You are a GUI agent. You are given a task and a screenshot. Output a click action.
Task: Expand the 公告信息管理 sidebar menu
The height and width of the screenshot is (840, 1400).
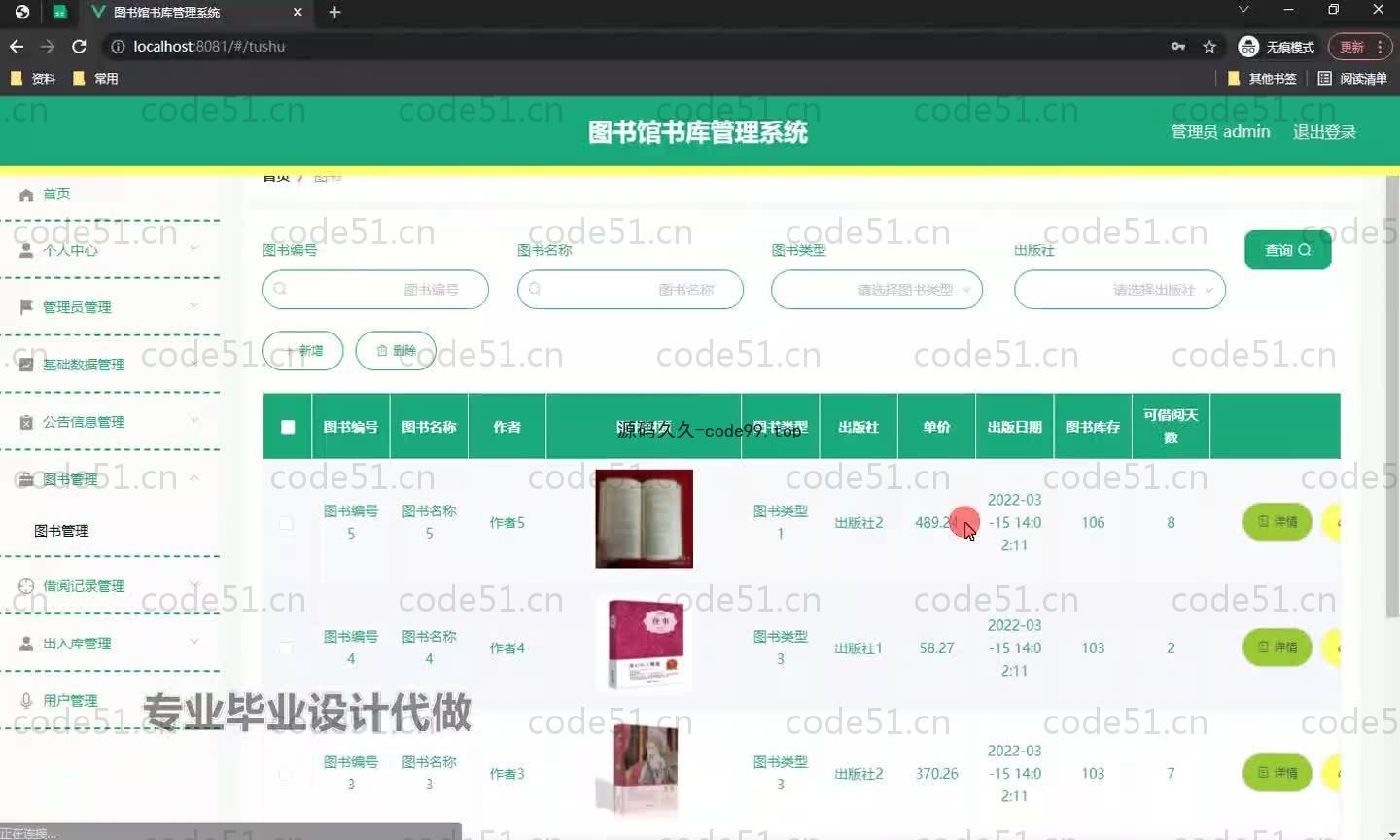pos(110,422)
